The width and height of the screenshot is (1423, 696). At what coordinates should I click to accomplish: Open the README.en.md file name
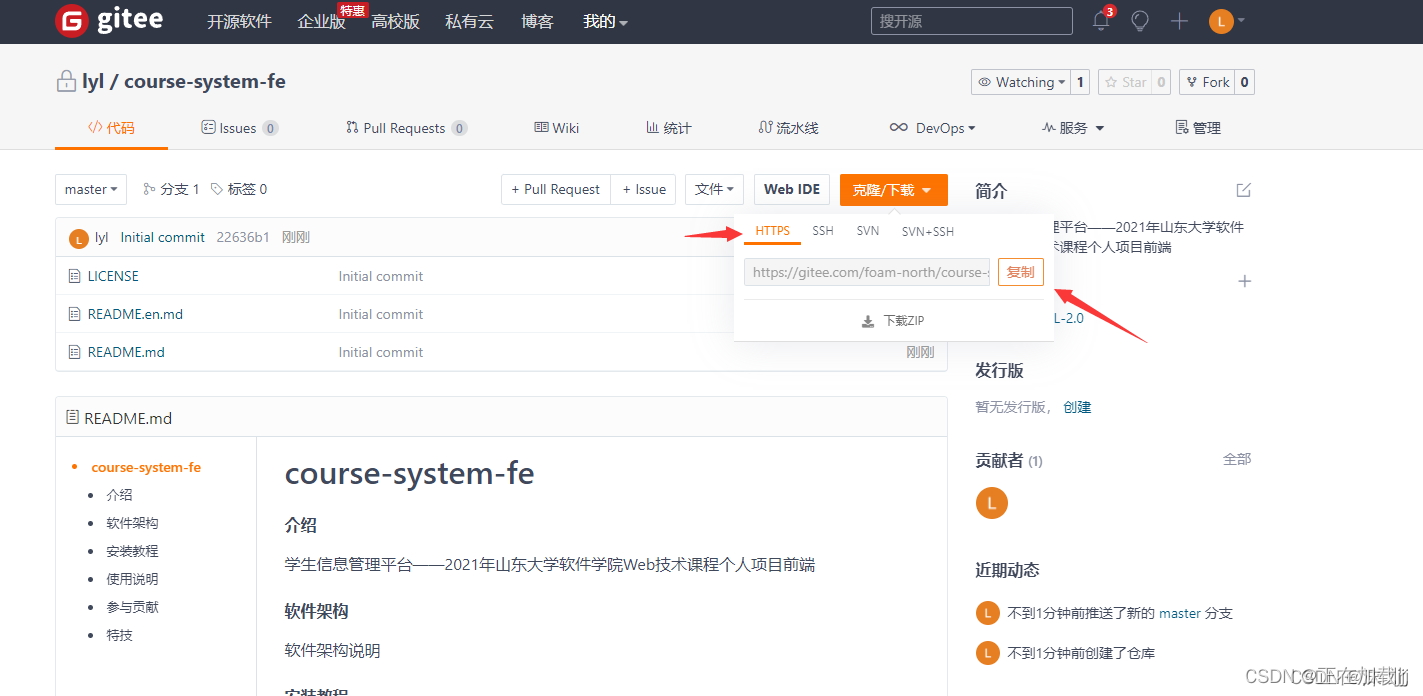tap(135, 314)
